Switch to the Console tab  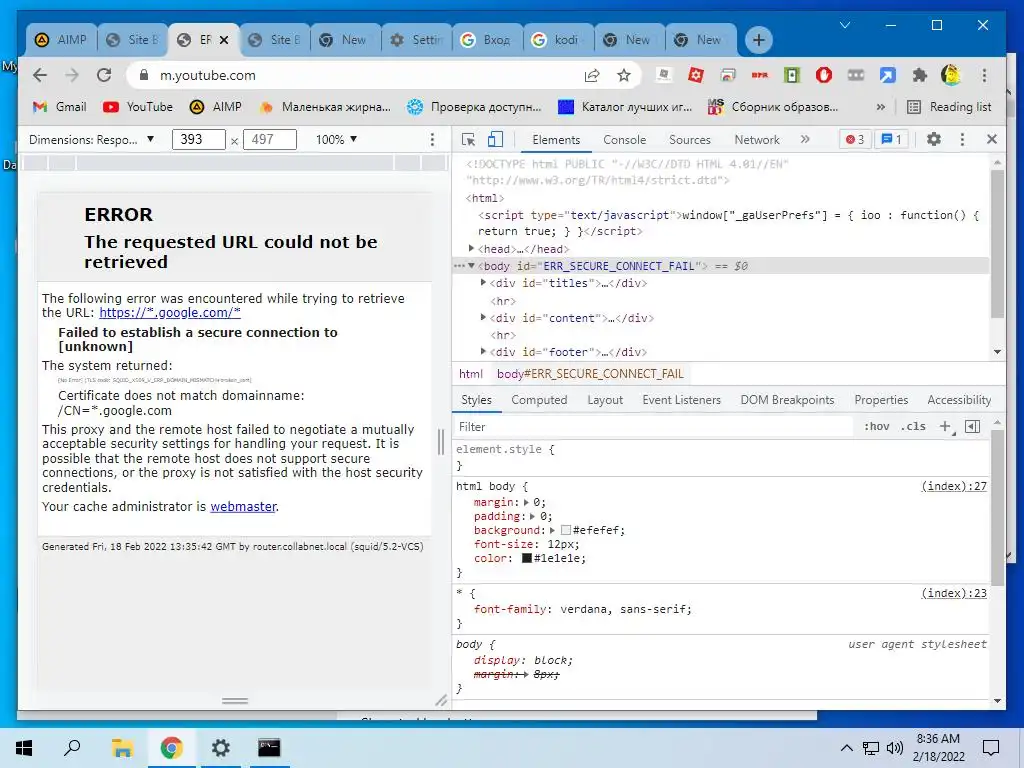point(624,140)
